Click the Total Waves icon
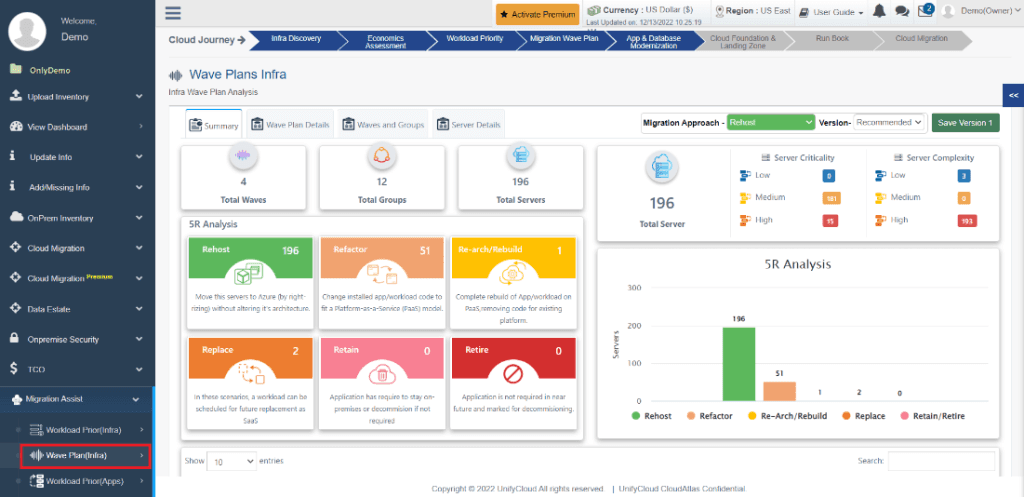This screenshot has width=1024, height=497. [243, 155]
